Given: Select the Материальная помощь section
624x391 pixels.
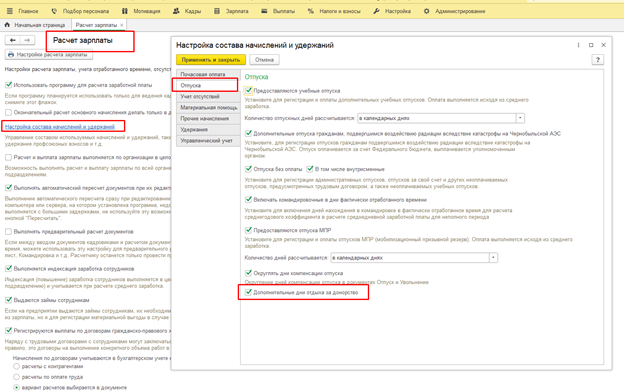Looking at the screenshot, I should [208, 107].
